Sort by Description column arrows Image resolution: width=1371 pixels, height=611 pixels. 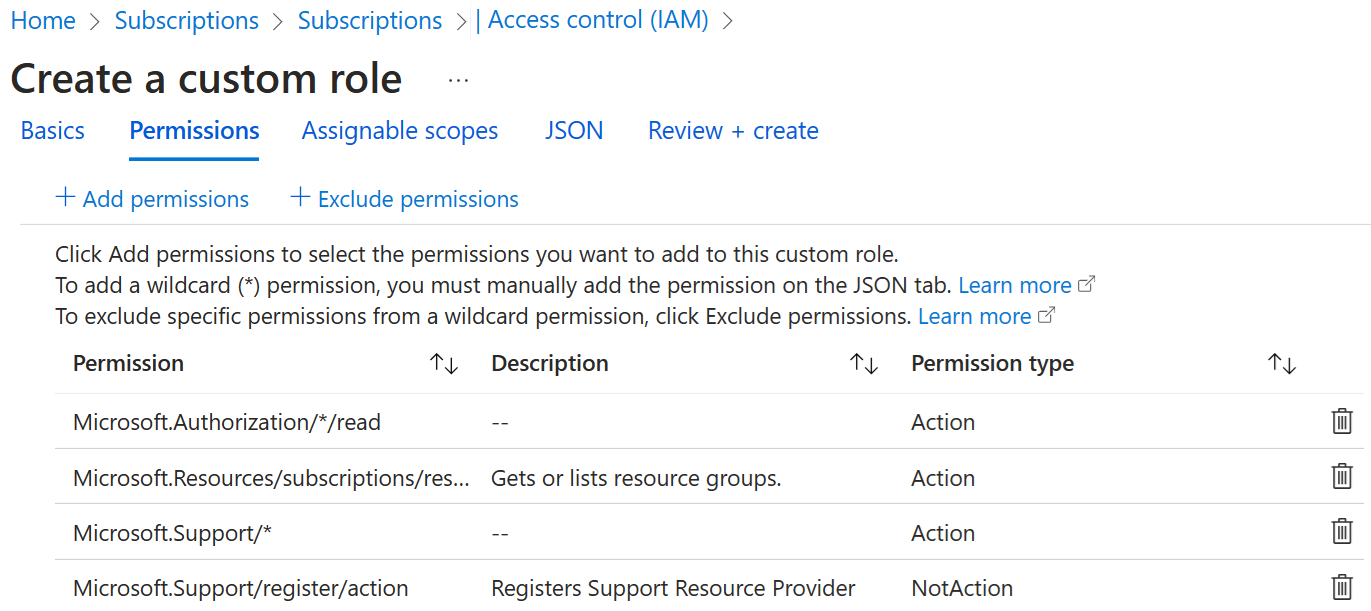pos(863,364)
